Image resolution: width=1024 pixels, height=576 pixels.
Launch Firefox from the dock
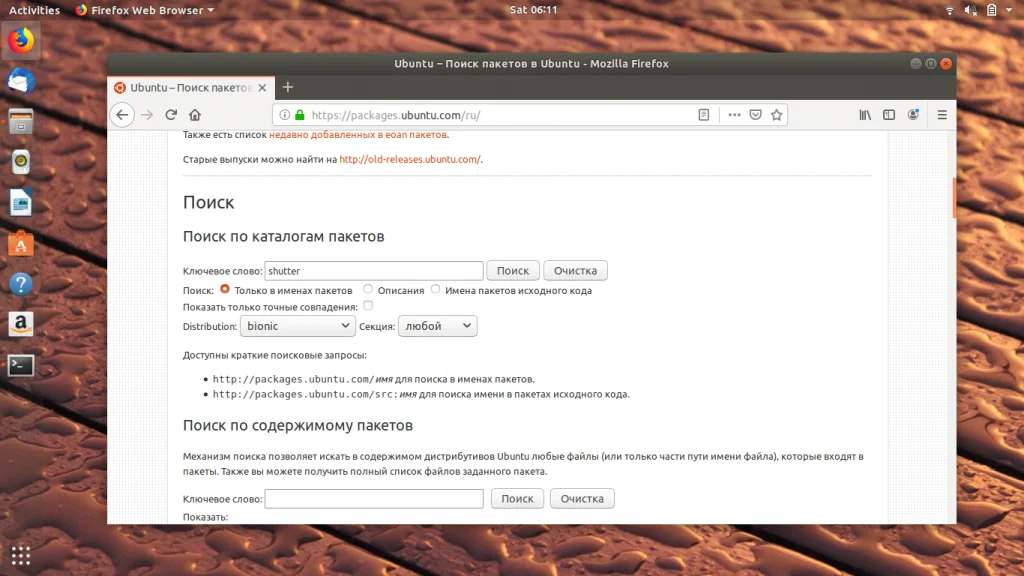[21, 40]
